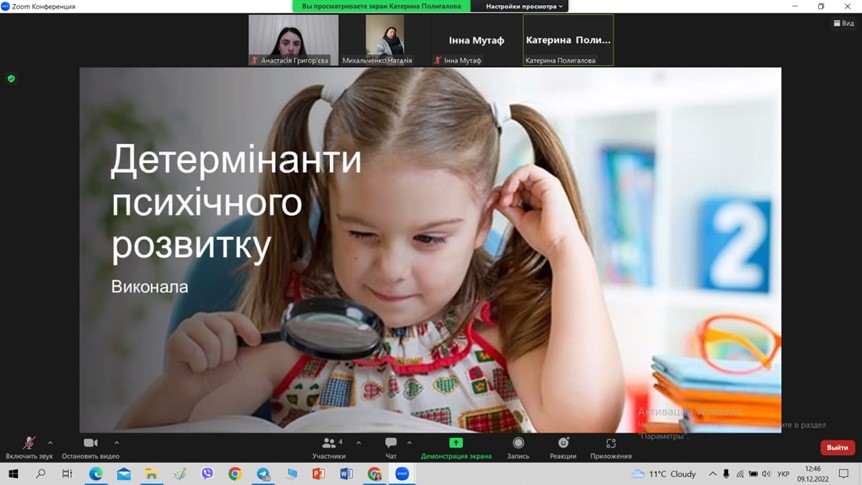Image resolution: width=862 pixels, height=485 pixels.
Task: Select Анастасія Григор'єва's video thumbnail
Action: 293,40
